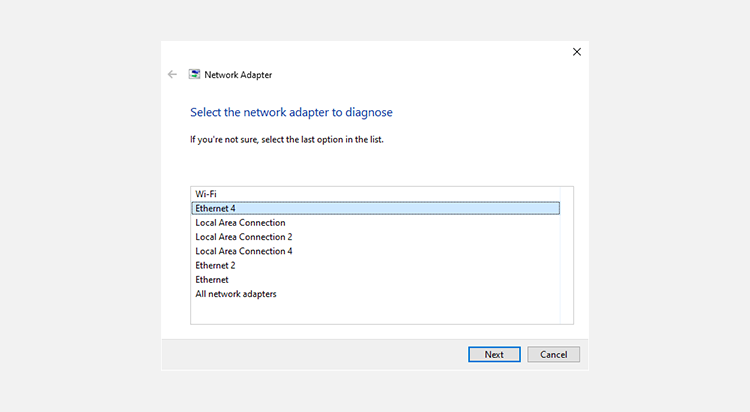Click the Network Adapter troubleshooter icon

click(x=195, y=74)
